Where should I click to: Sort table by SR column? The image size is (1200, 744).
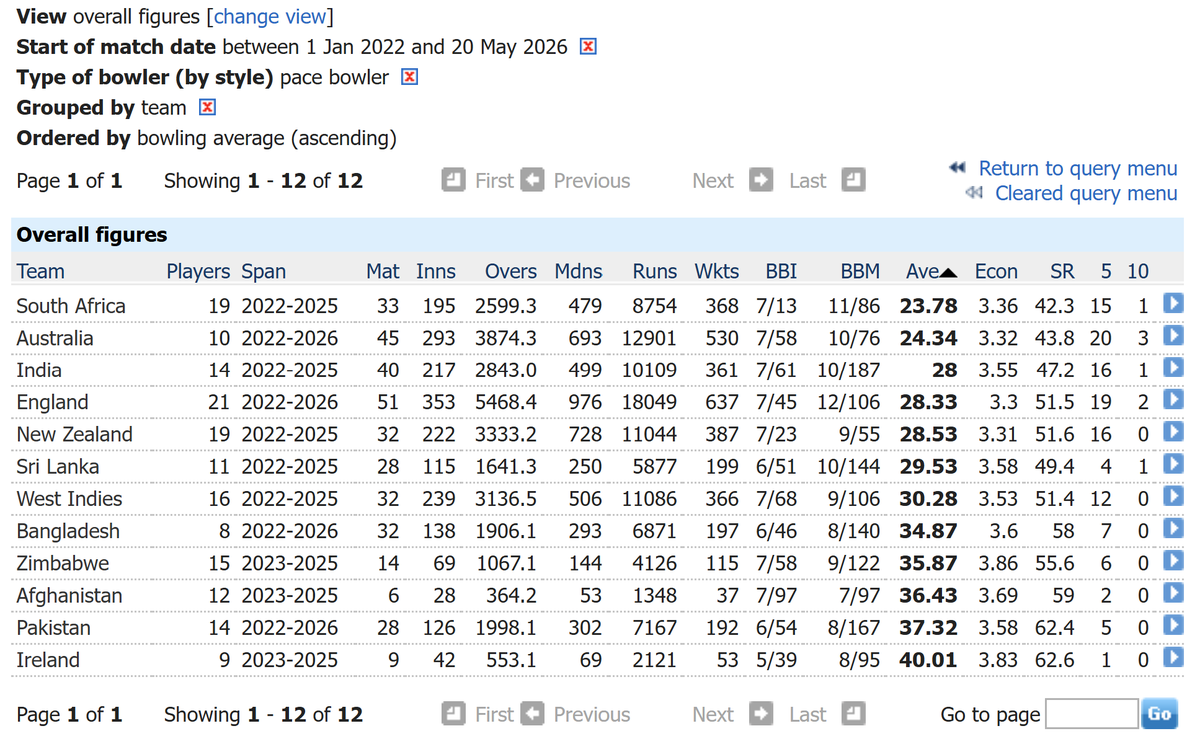coord(1062,271)
